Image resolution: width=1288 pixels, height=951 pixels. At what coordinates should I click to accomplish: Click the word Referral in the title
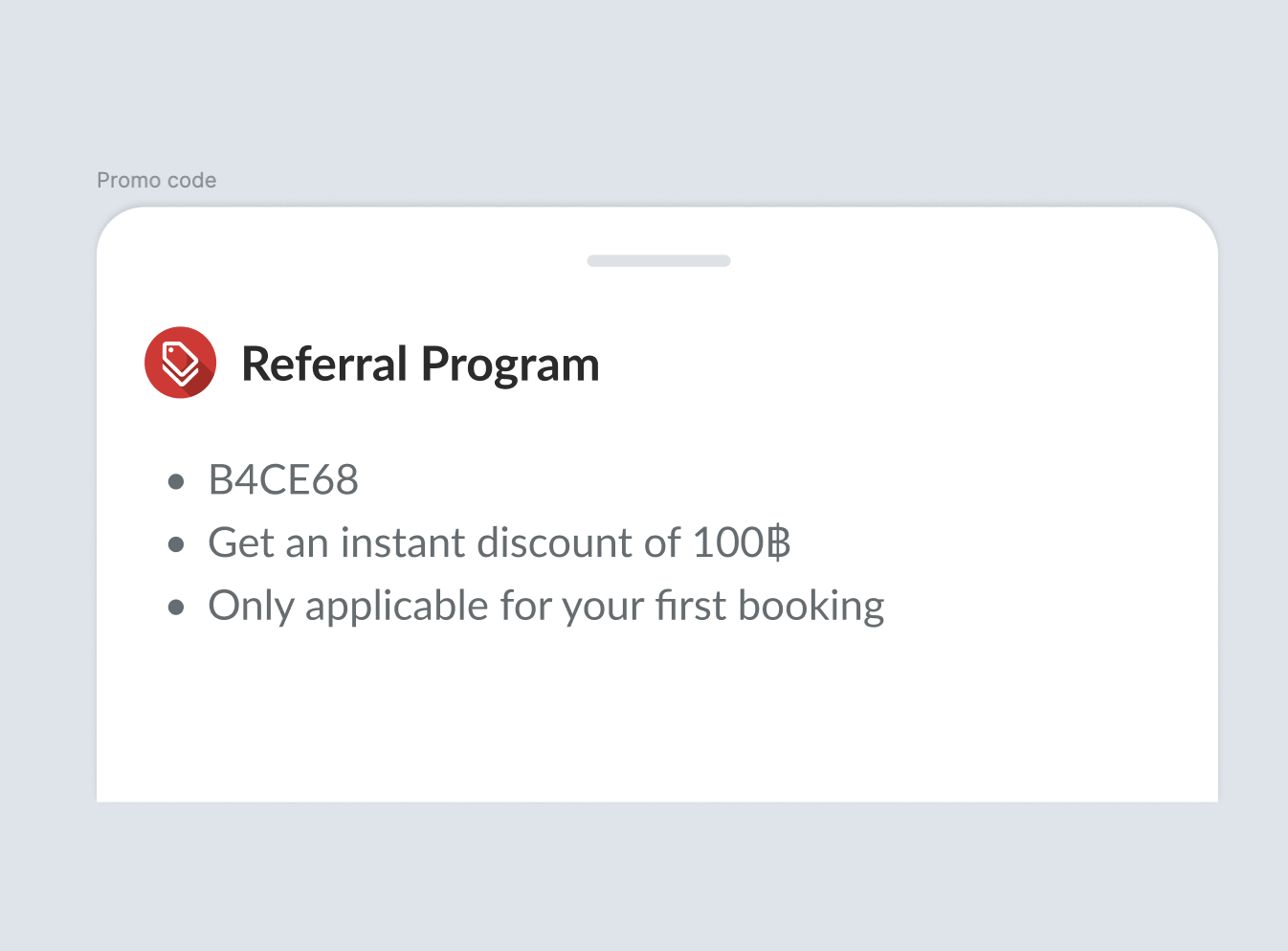click(x=324, y=365)
